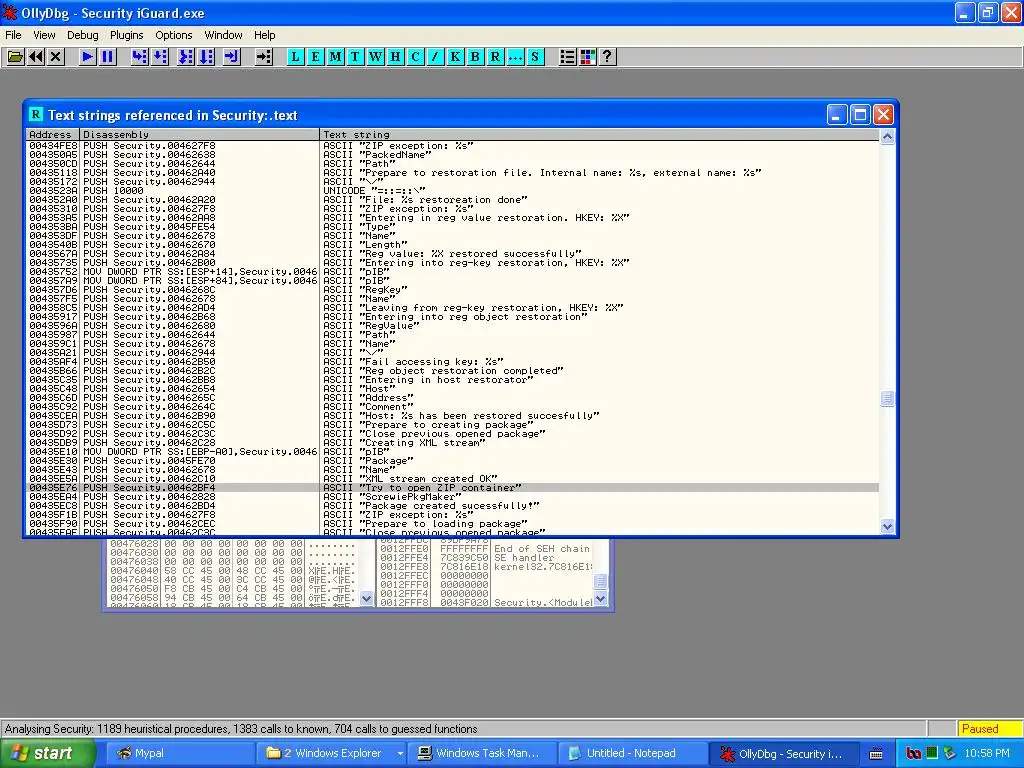Open CPU window with C button
This screenshot has height=768, width=1024.
(415, 57)
